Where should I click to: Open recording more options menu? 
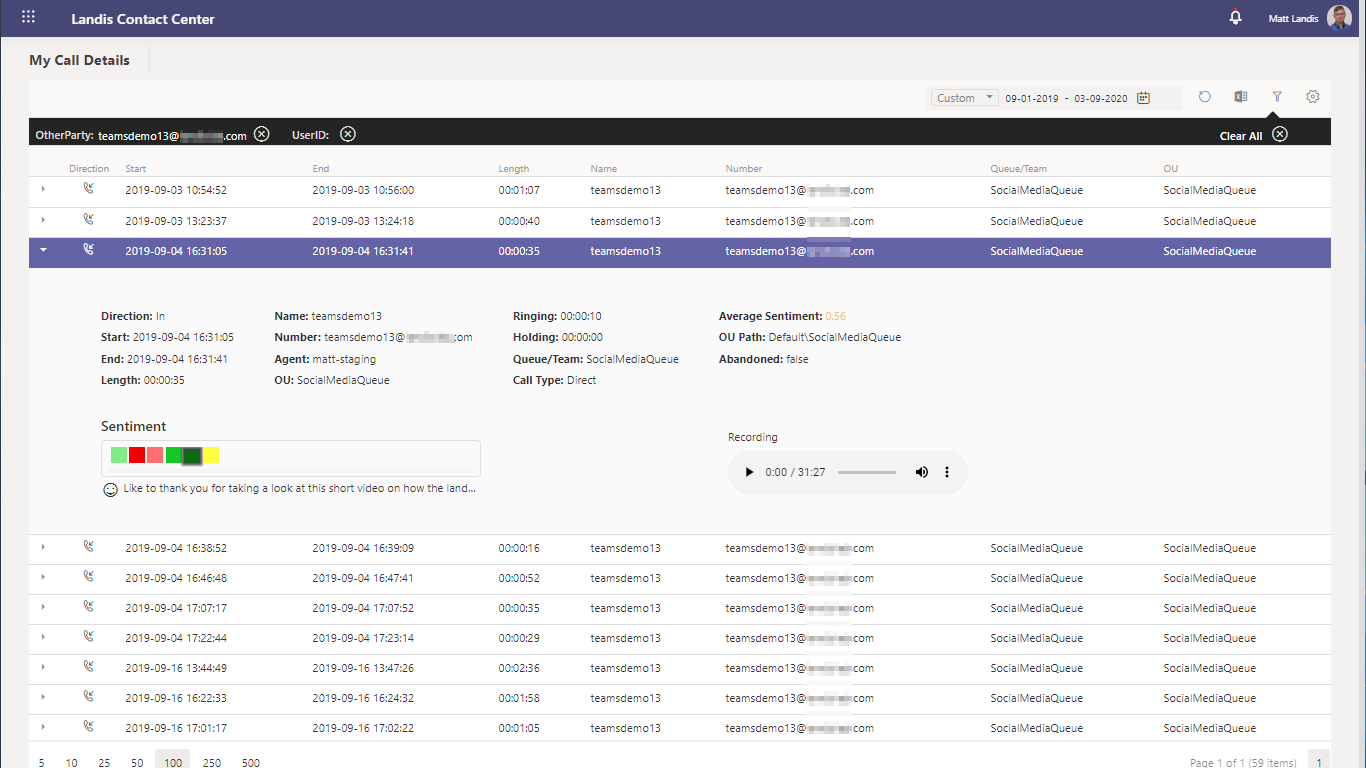[947, 472]
